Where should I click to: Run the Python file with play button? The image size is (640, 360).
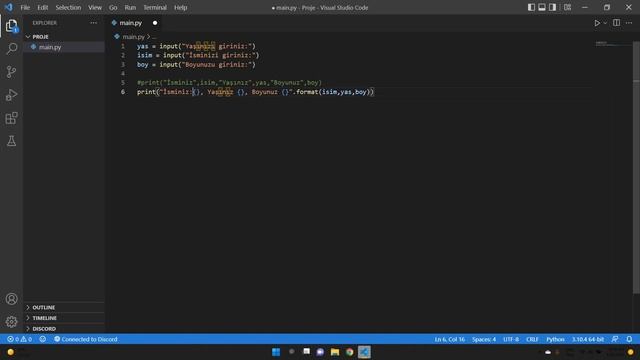(x=597, y=23)
